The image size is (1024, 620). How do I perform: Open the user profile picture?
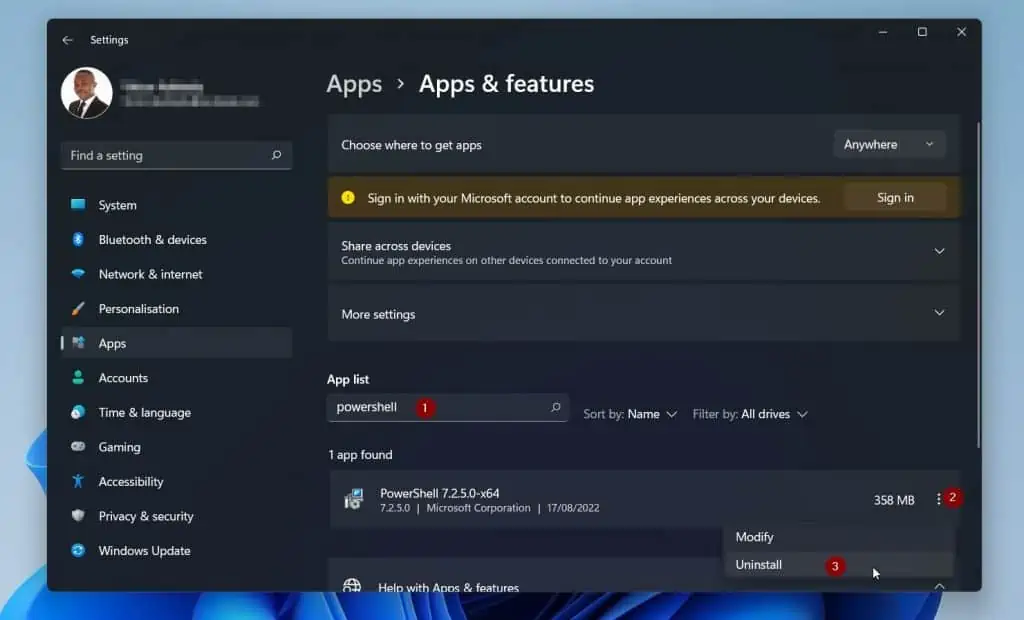point(87,93)
